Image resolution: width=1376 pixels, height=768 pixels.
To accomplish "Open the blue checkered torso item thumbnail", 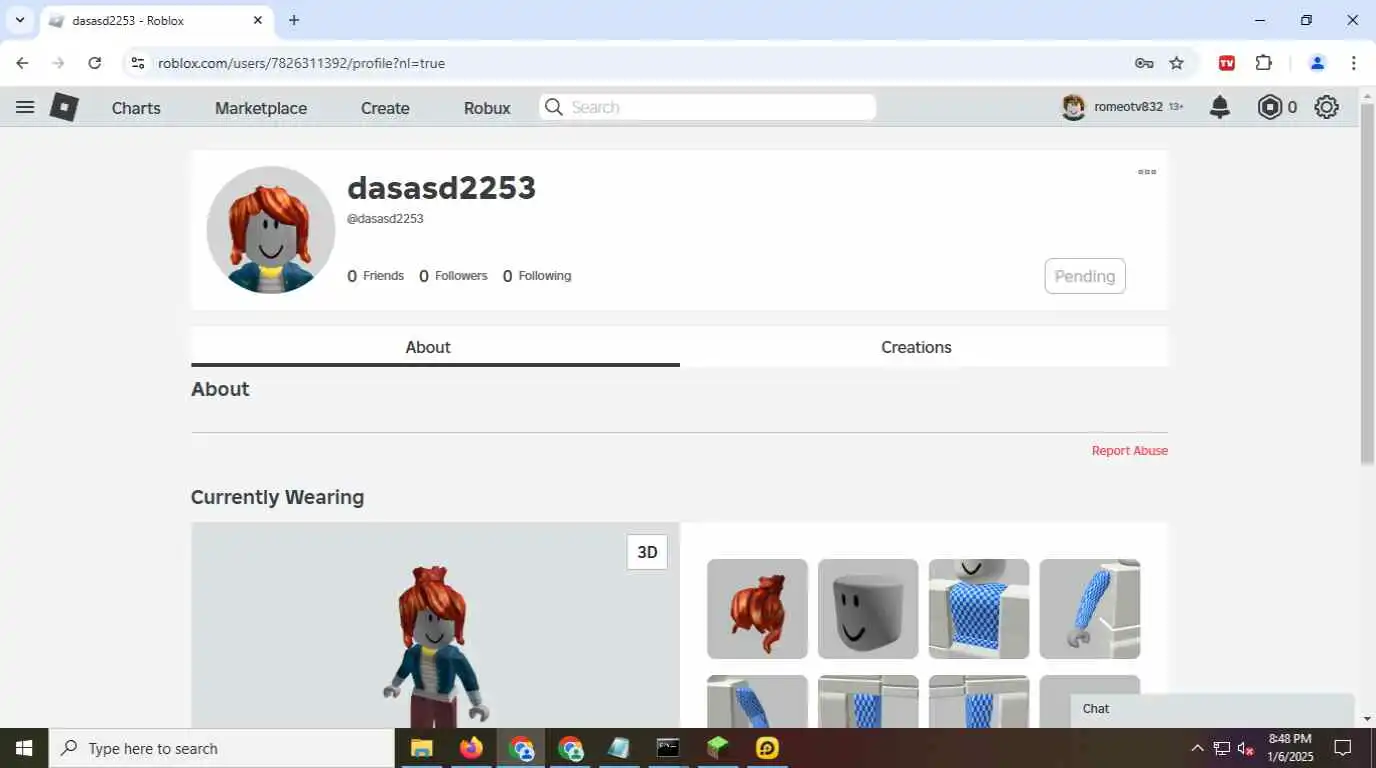I will 979,609.
